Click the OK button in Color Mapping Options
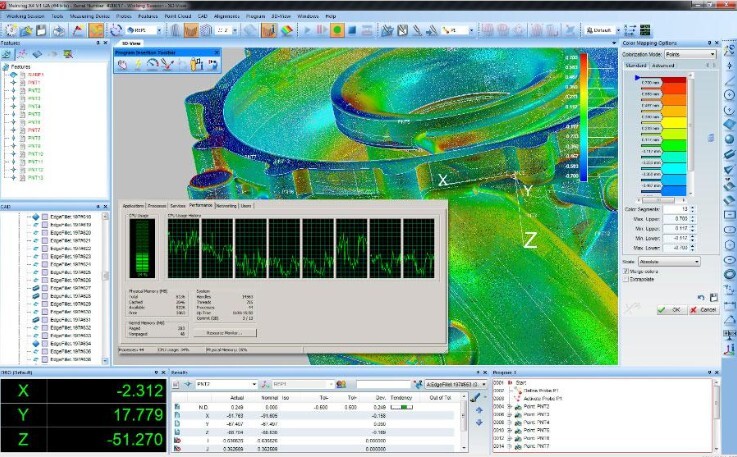The image size is (737, 457). (x=672, y=309)
